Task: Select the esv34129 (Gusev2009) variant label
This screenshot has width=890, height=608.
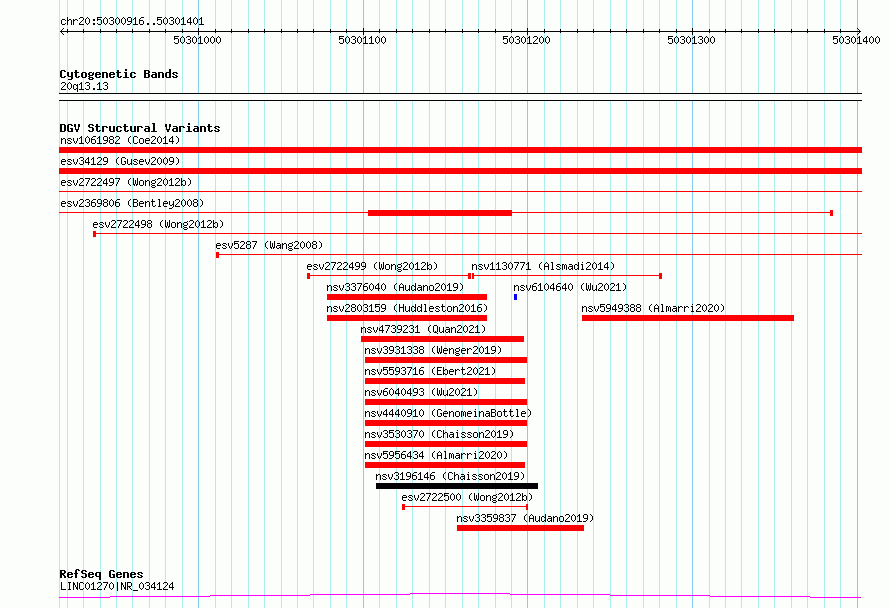Action: 120,161
